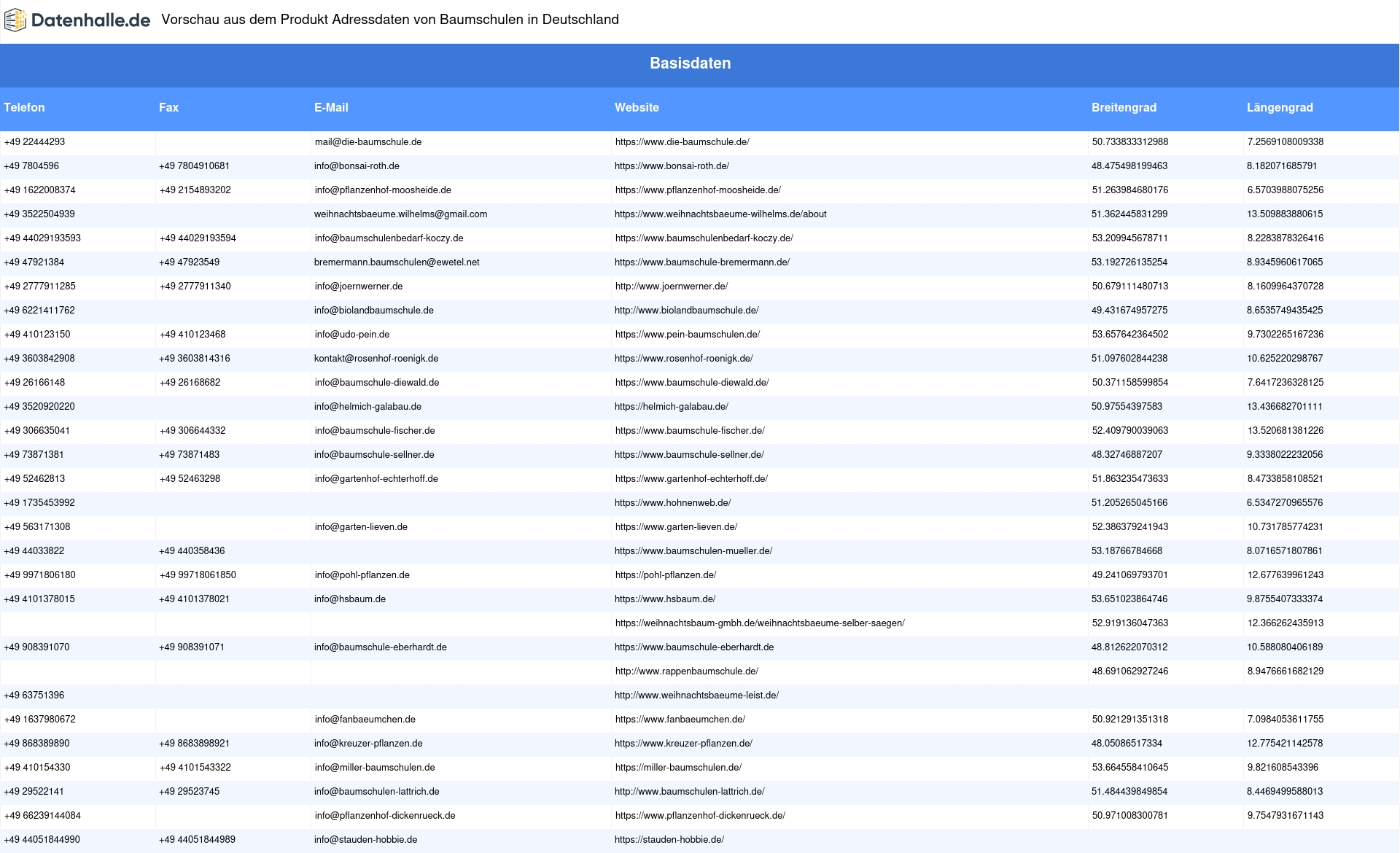Select phone number +49 22444293
This screenshot has width=1400, height=853.
[34, 142]
